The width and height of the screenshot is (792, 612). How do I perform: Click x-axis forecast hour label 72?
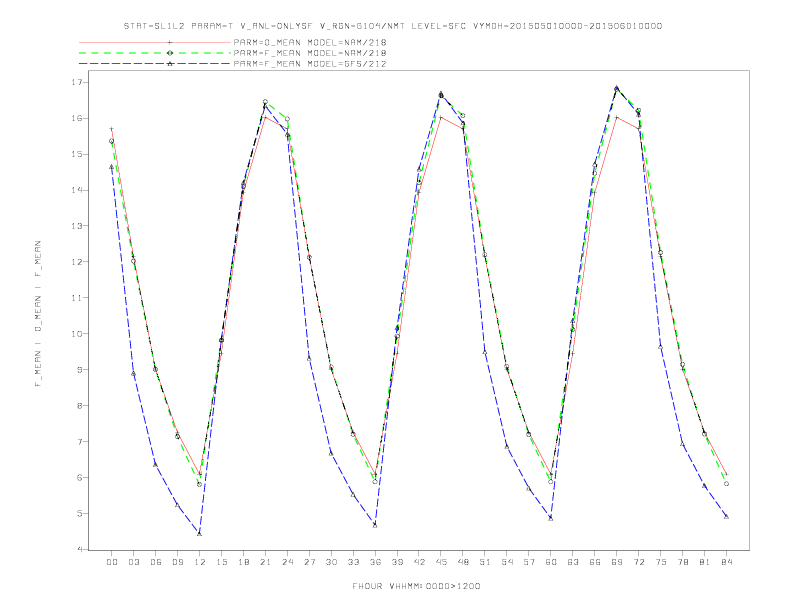(638, 562)
